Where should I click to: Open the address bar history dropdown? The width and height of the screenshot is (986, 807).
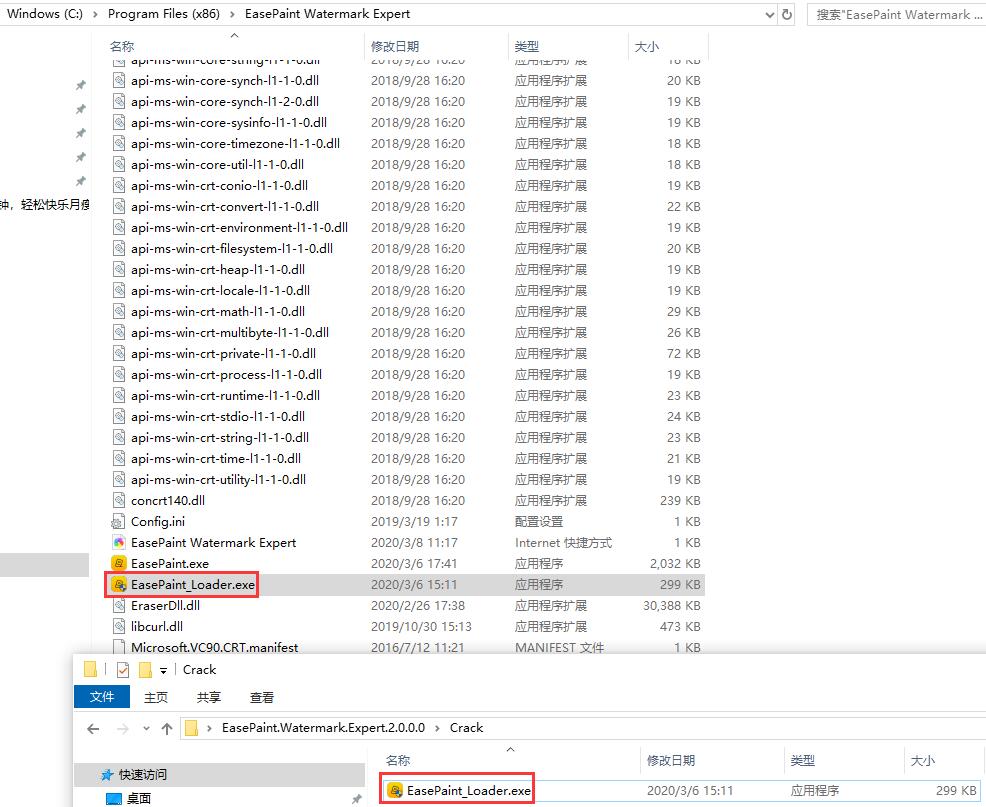(768, 14)
